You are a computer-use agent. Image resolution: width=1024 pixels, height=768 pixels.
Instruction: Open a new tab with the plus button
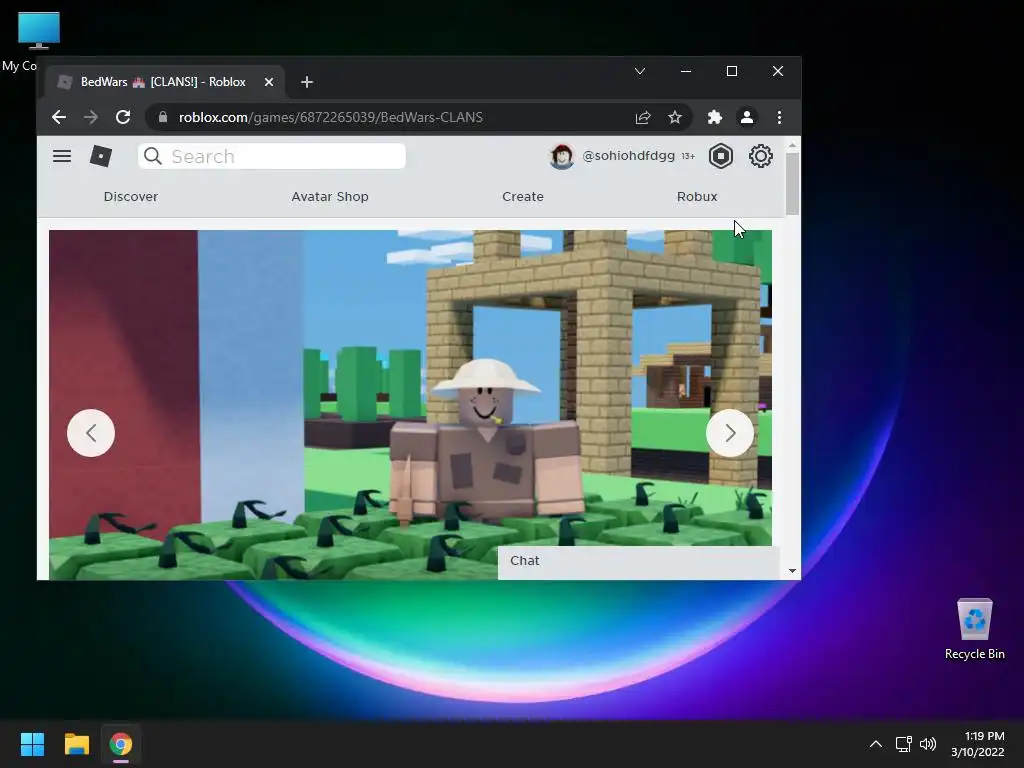point(307,82)
